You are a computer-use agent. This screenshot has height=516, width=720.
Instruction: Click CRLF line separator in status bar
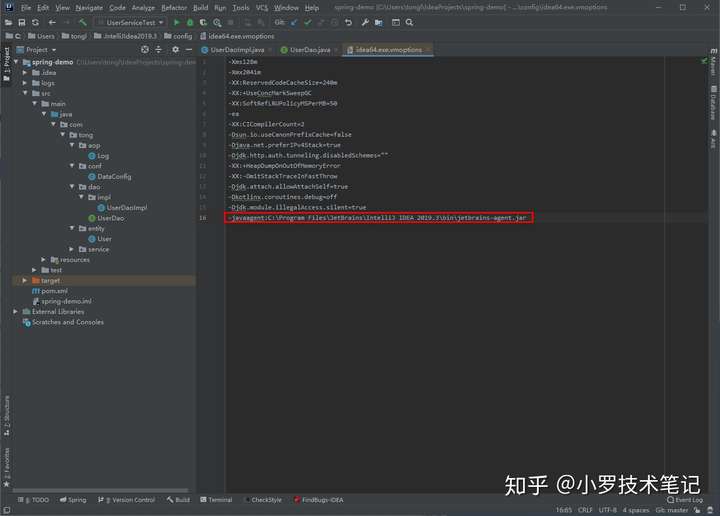[x=585, y=510]
